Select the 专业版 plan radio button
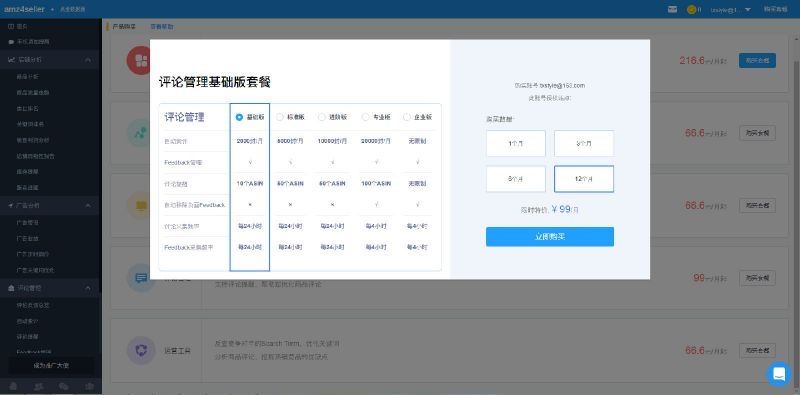 [x=365, y=117]
